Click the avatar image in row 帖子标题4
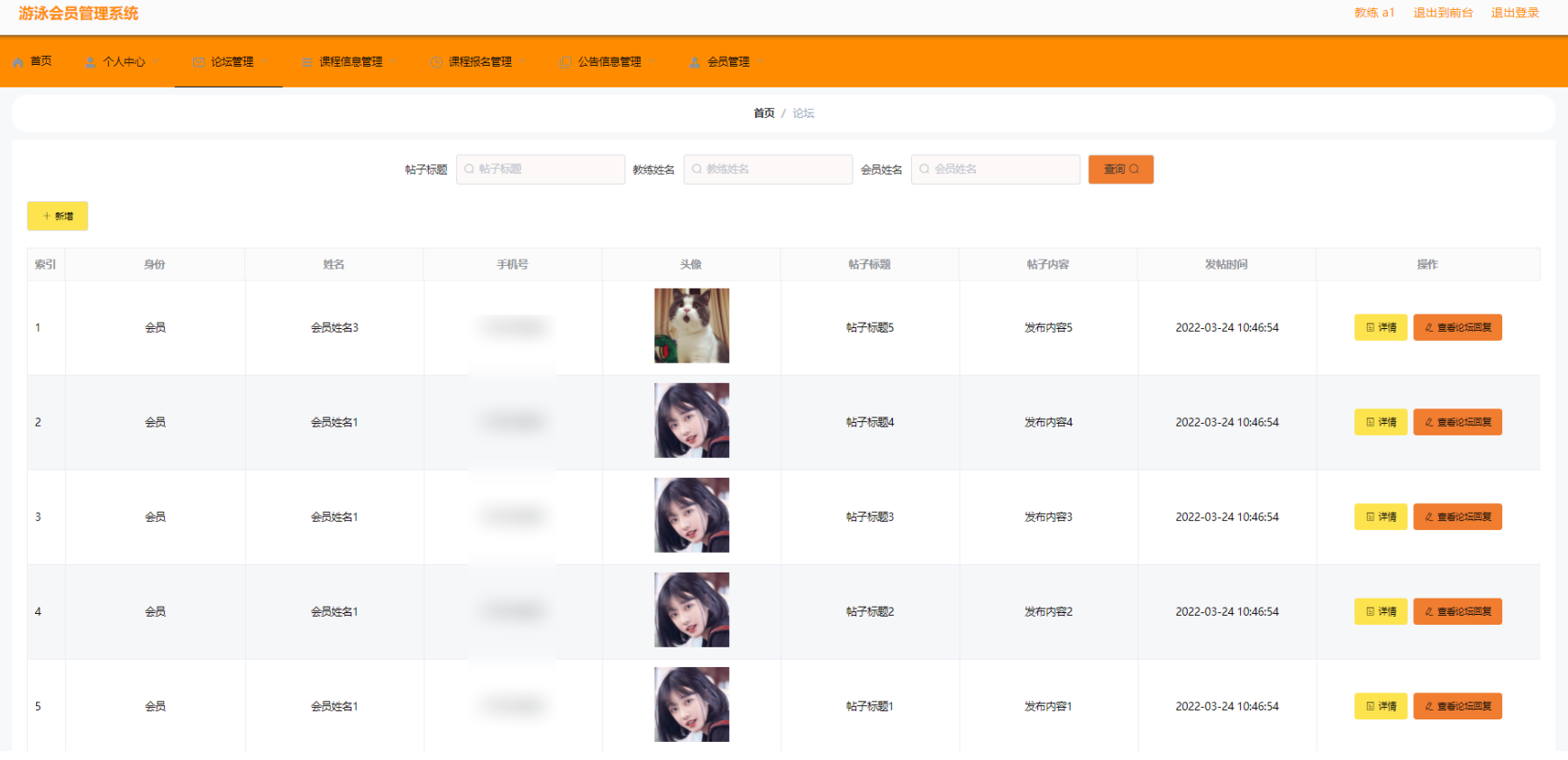Screen dimensions: 1568x760 691,421
